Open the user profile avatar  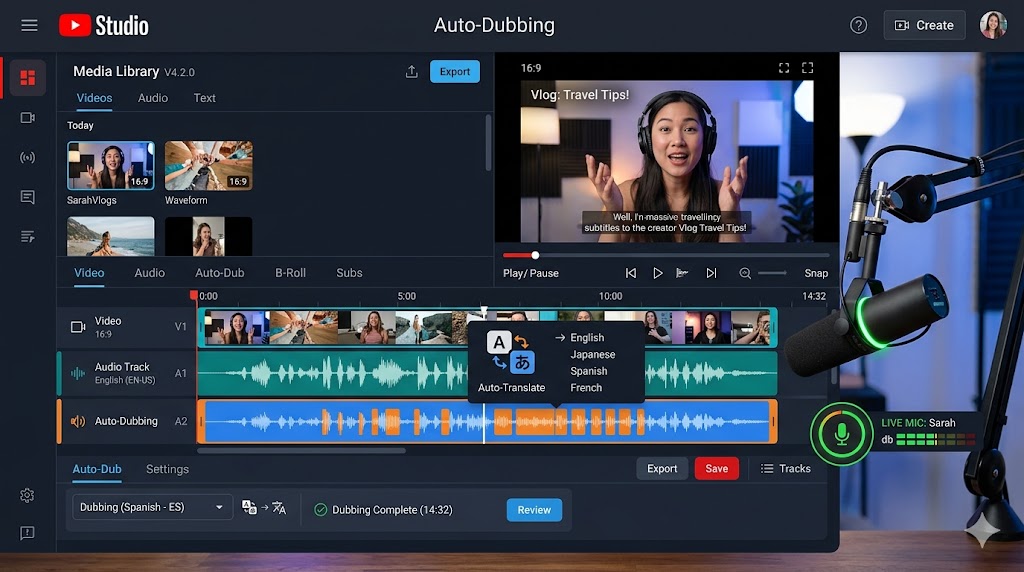click(x=993, y=25)
